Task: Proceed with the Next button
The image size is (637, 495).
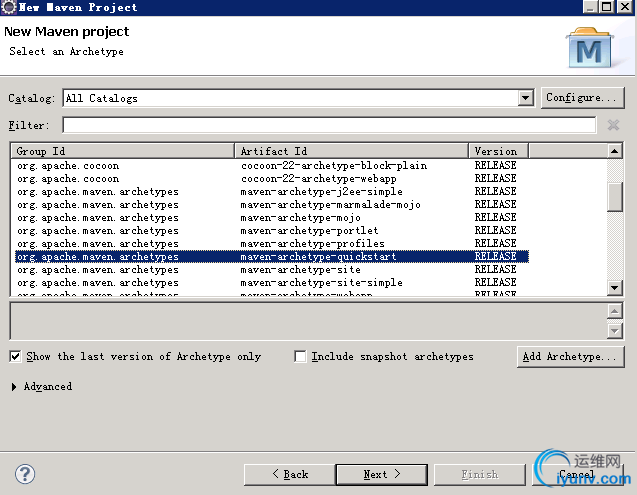Action: coord(381,474)
